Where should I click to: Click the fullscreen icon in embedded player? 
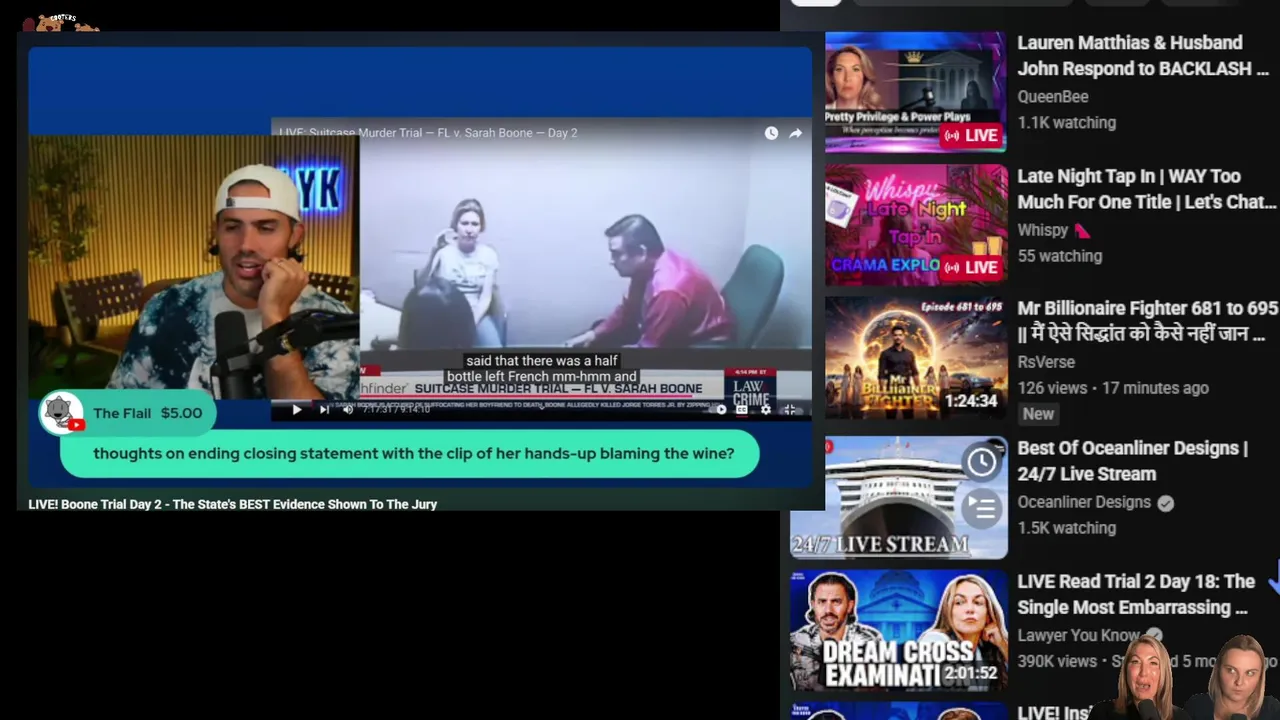[x=790, y=409]
